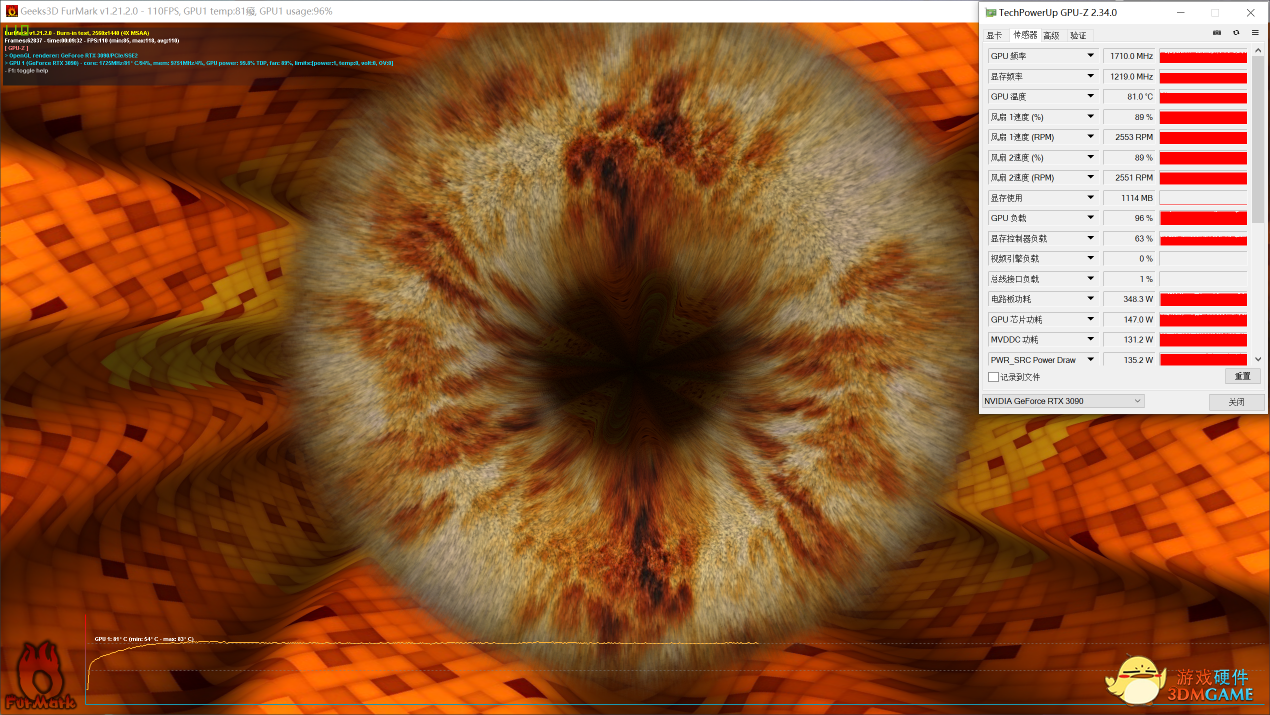Take a GPU-Z screenshot with camera icon

[x=1217, y=33]
